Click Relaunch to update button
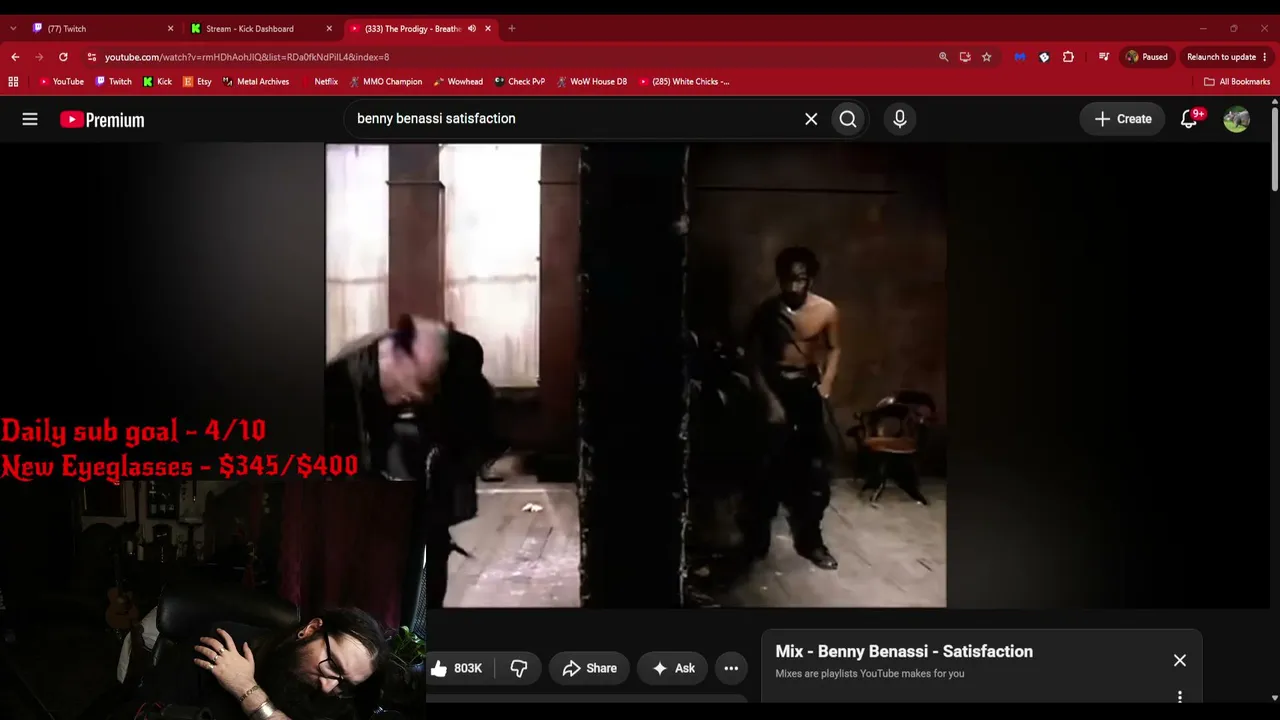 pyautogui.click(x=1221, y=57)
